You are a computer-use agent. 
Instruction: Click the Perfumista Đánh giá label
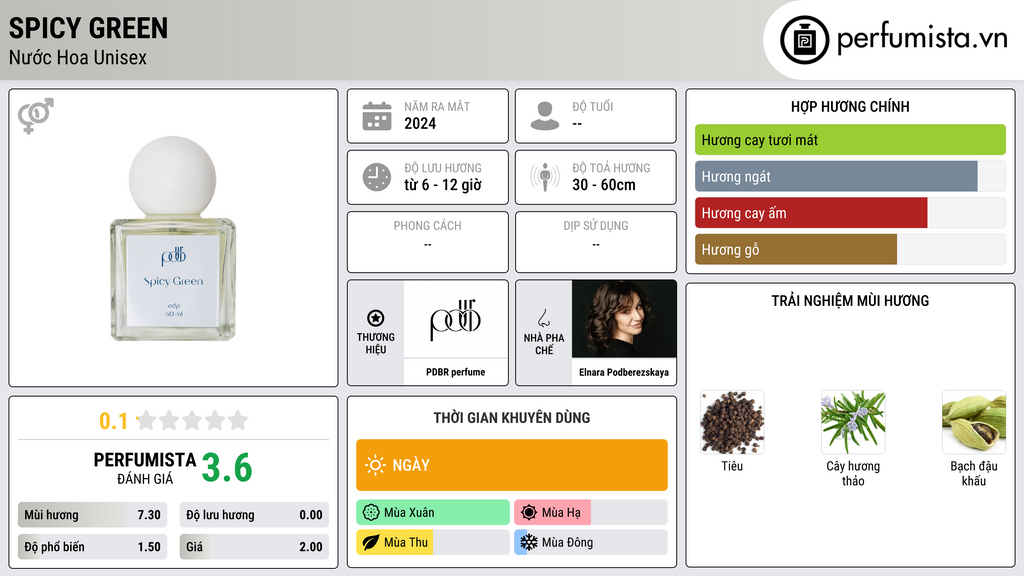tap(145, 468)
